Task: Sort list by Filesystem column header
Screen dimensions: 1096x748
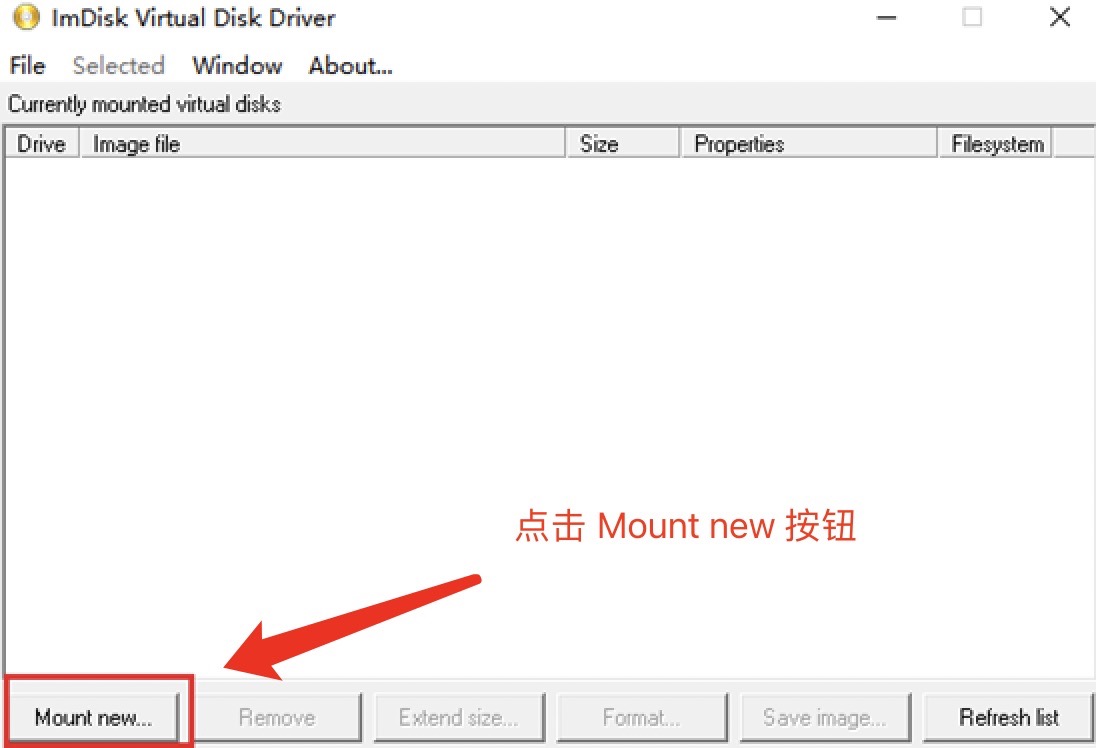Action: tap(995, 144)
